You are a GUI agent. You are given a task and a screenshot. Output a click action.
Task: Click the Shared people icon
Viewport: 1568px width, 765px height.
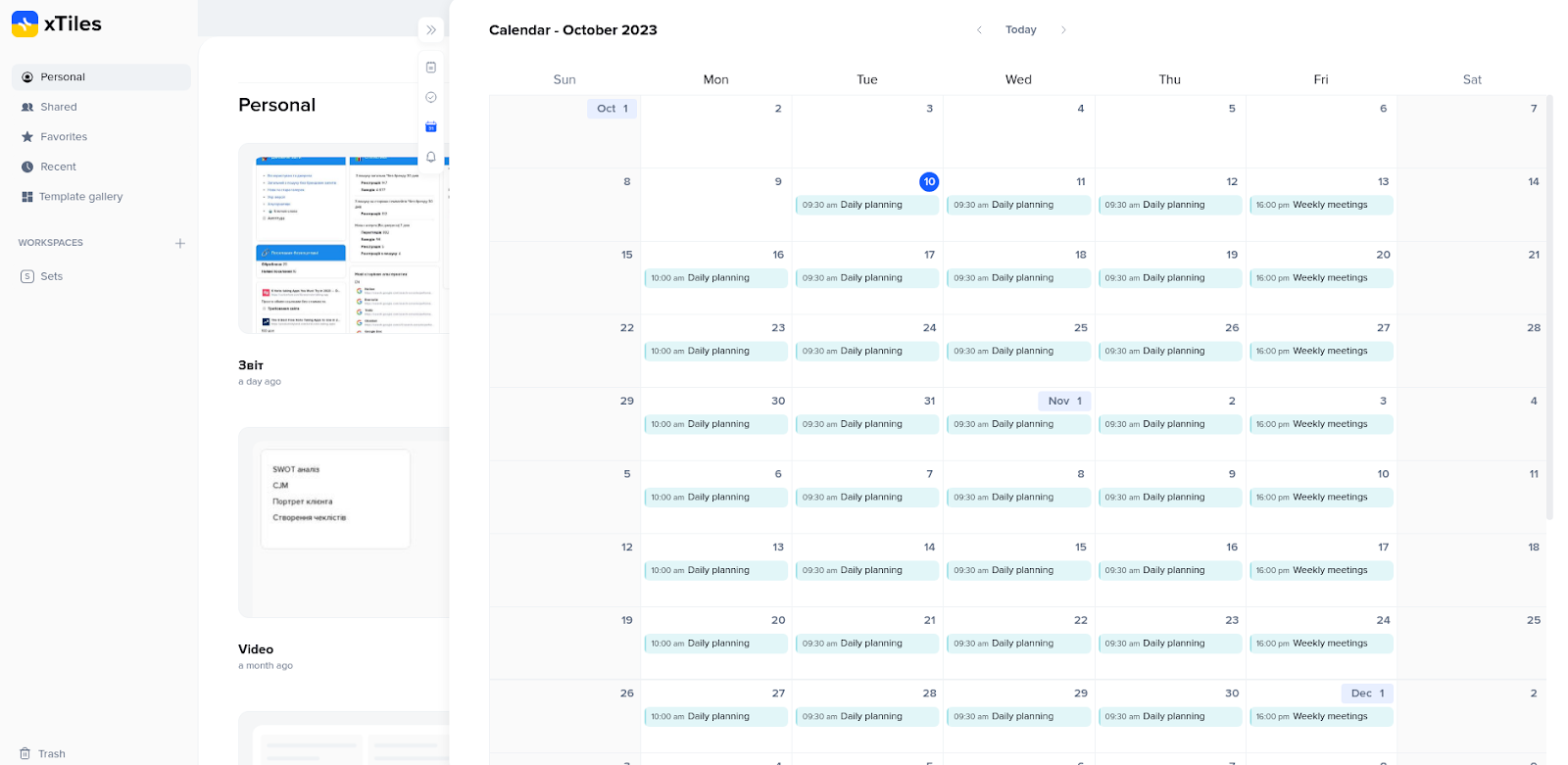pyautogui.click(x=27, y=107)
